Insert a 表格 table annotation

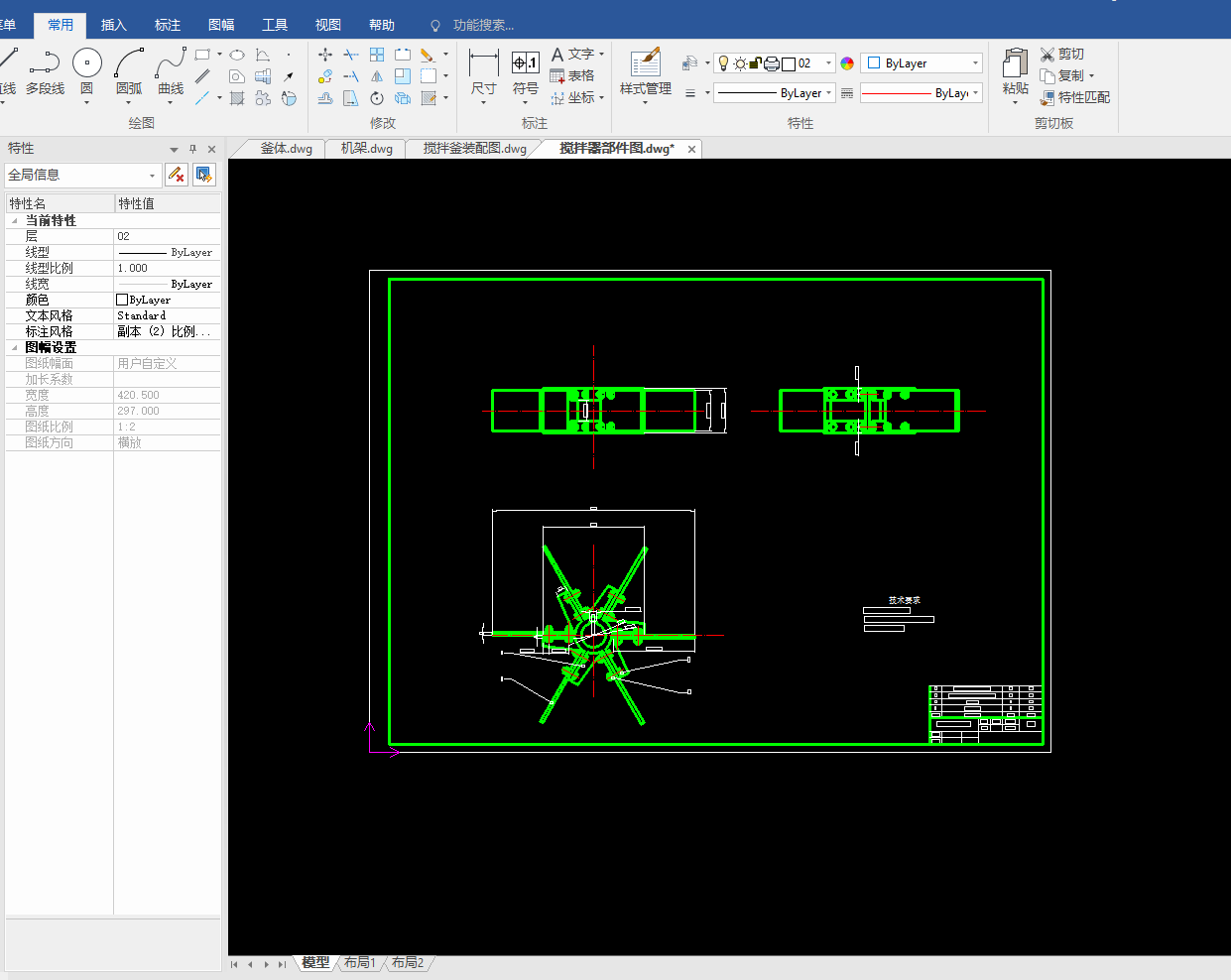[x=572, y=76]
